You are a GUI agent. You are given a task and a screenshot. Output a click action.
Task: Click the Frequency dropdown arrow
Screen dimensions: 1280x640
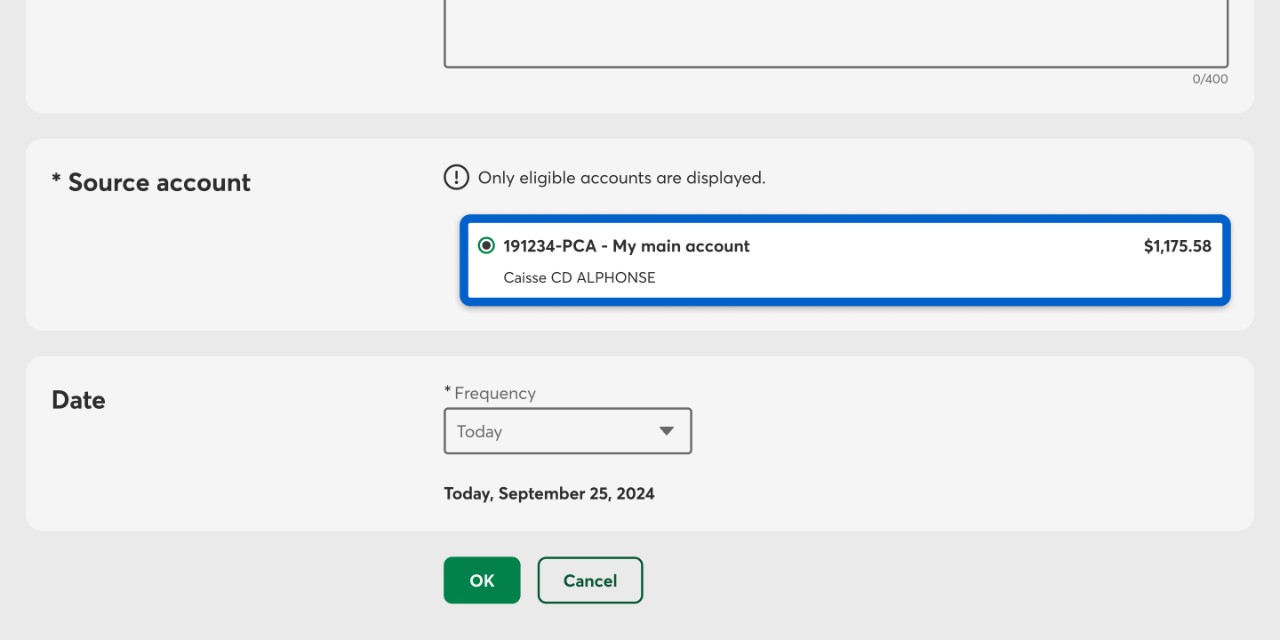[x=667, y=431]
